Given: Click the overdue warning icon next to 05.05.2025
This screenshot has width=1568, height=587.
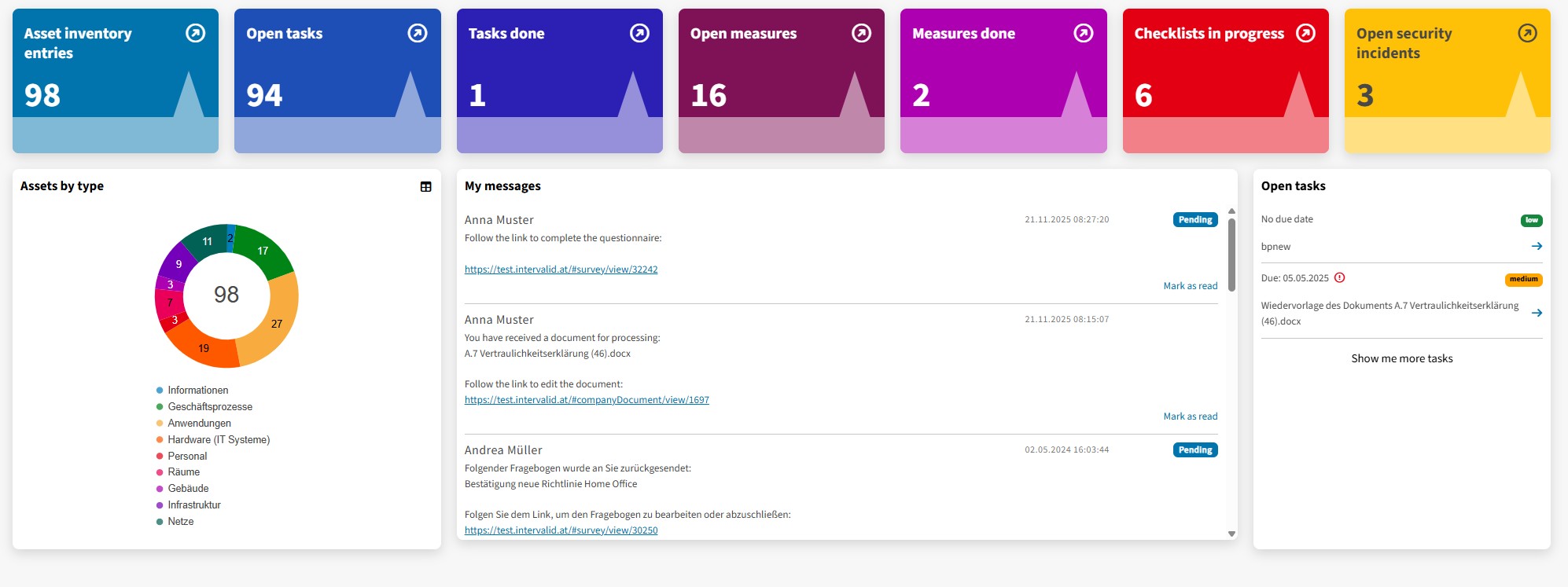Looking at the screenshot, I should pyautogui.click(x=1340, y=277).
